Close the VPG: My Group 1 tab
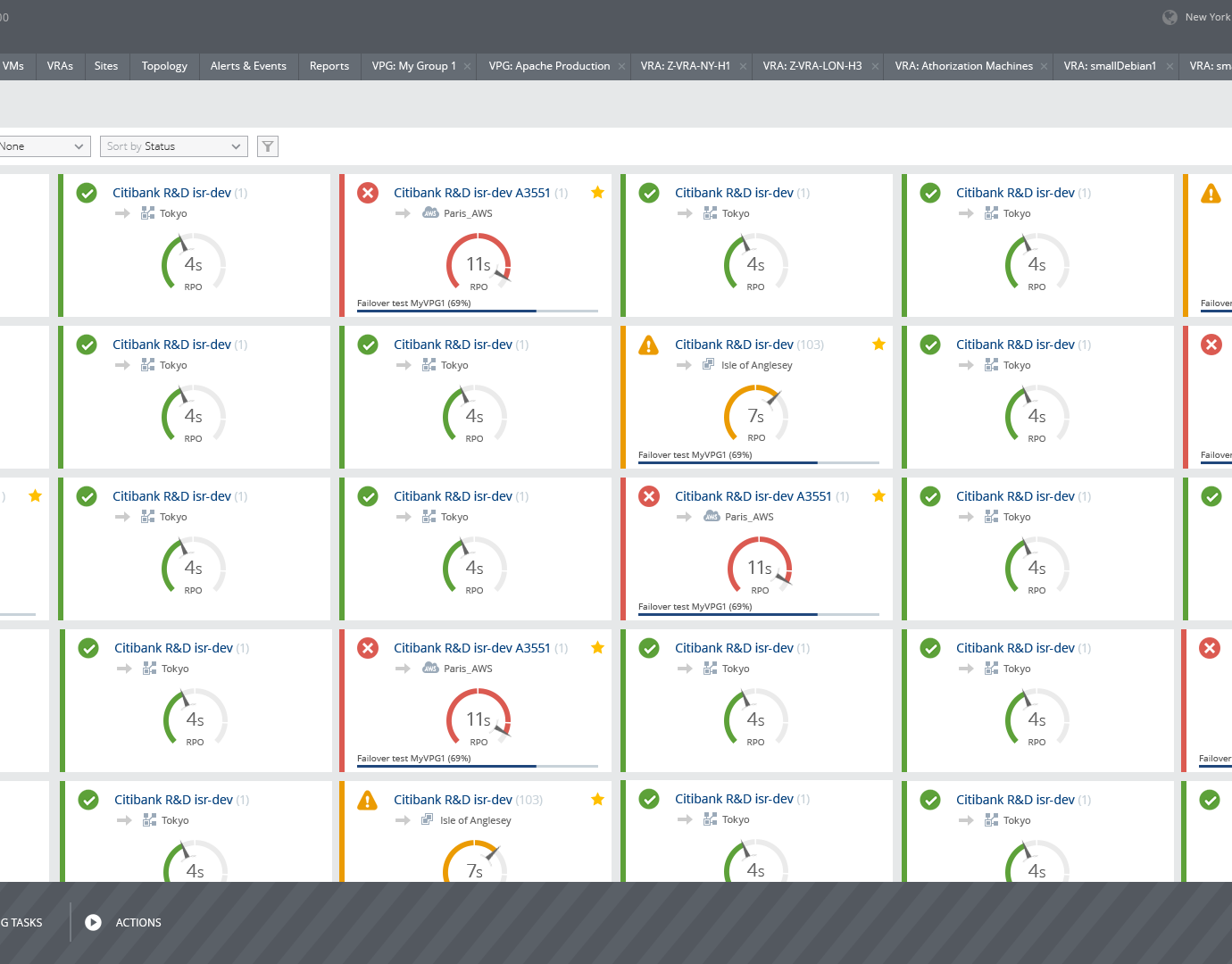 pyautogui.click(x=467, y=67)
